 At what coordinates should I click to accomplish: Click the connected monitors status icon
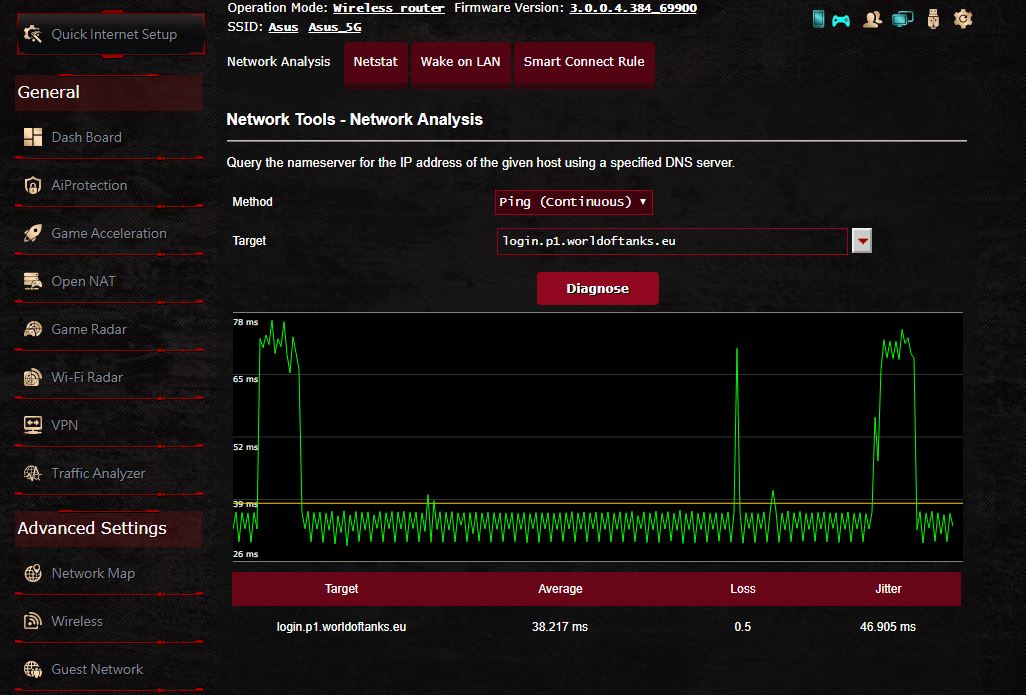902,20
